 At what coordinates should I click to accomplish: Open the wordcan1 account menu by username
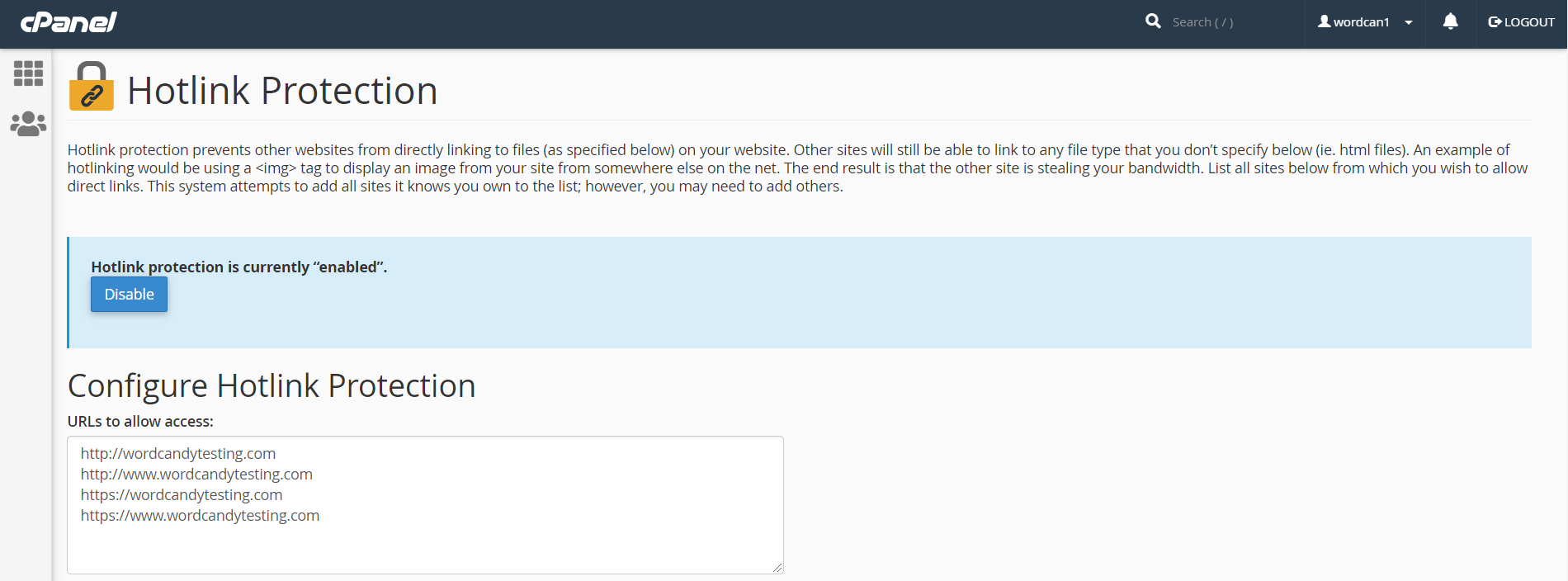coord(1362,22)
